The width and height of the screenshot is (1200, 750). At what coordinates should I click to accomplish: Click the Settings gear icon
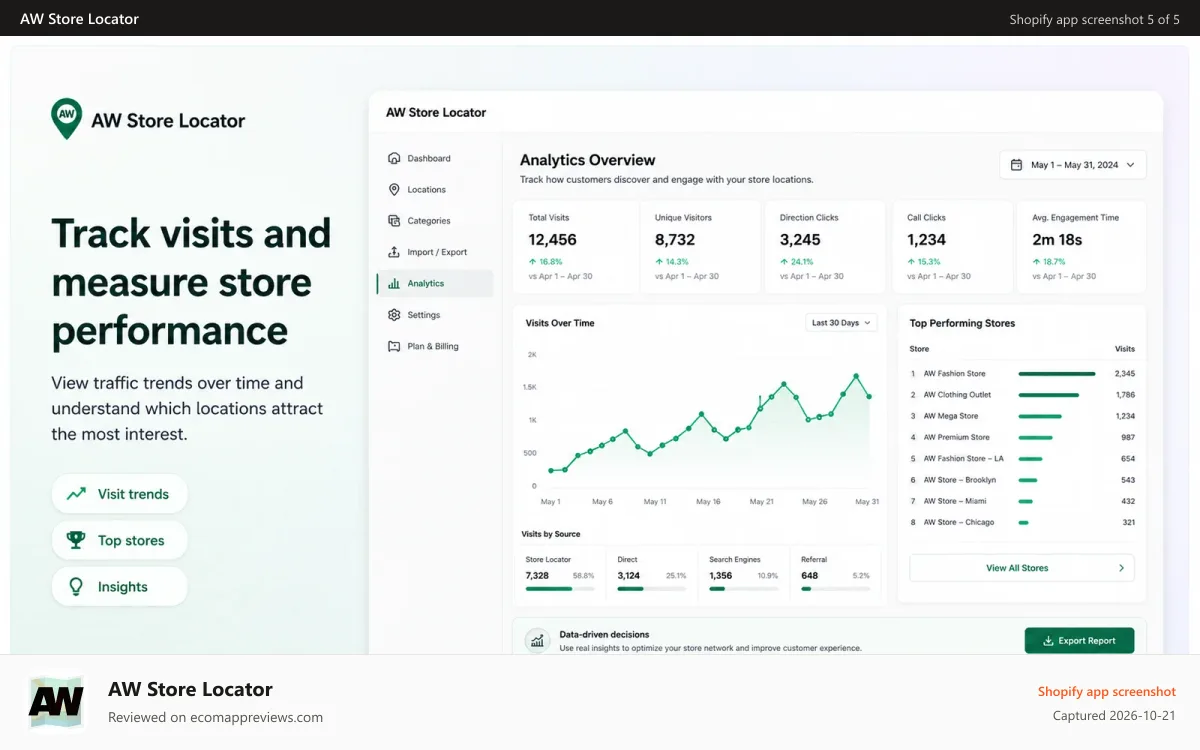pos(393,315)
